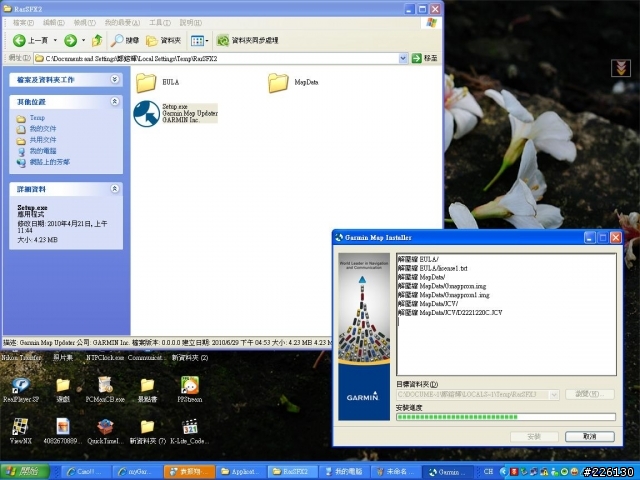Switch to the Applicat... taskbar button

[x=241, y=471]
